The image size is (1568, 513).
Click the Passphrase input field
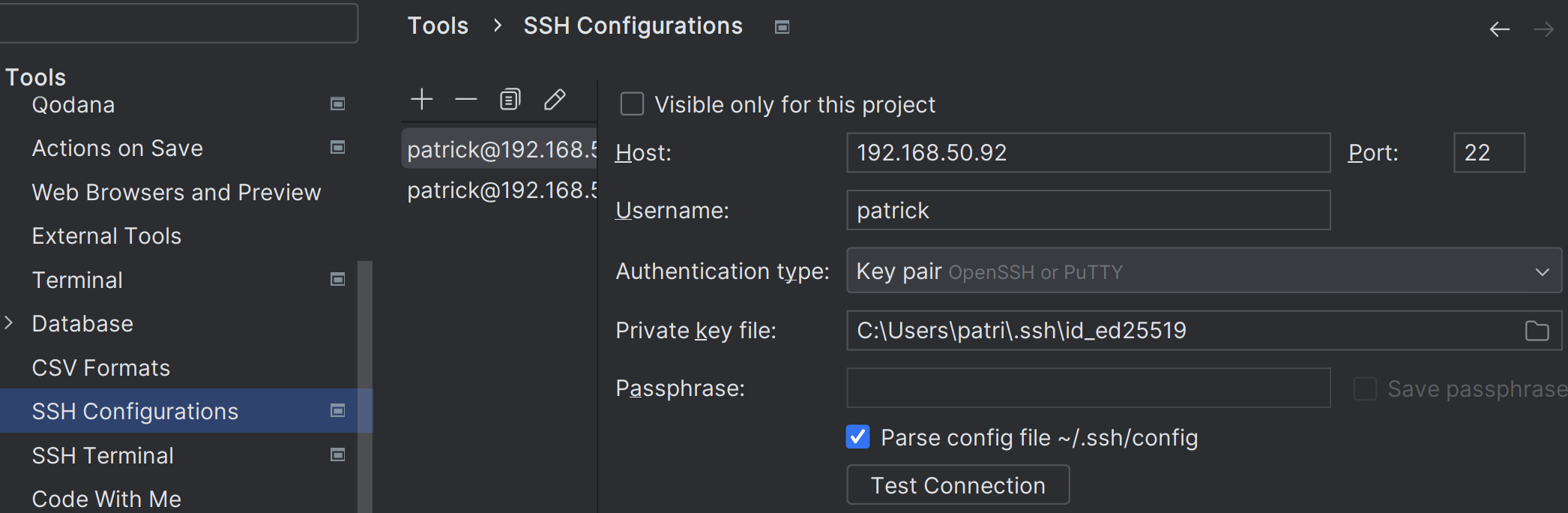click(x=1088, y=388)
